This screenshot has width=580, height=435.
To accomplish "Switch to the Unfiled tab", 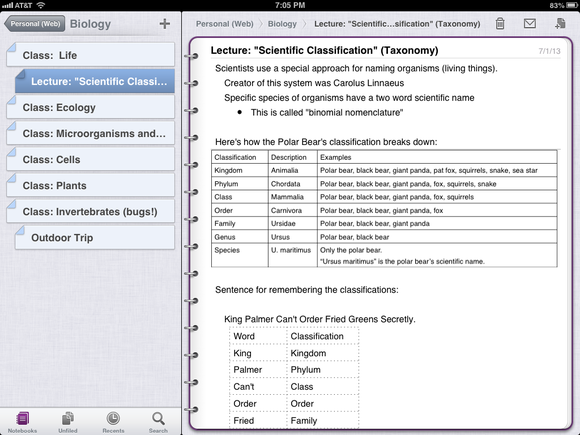I will 68,422.
